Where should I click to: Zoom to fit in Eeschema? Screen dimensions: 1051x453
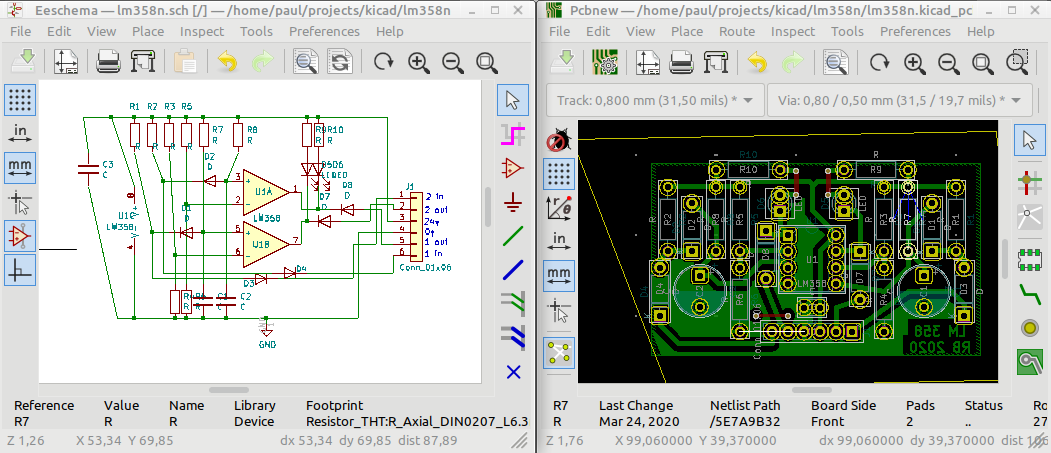coord(487,62)
